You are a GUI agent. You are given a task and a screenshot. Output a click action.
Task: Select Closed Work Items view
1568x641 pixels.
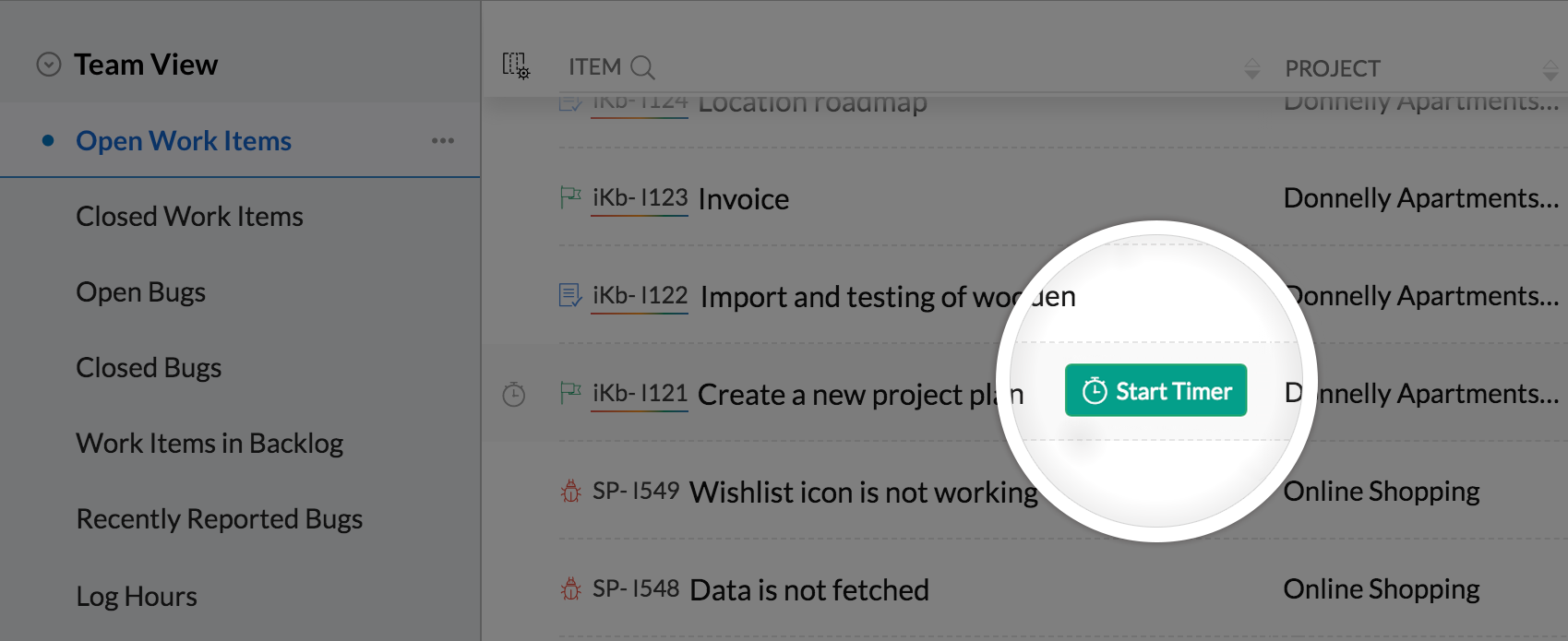tap(189, 217)
